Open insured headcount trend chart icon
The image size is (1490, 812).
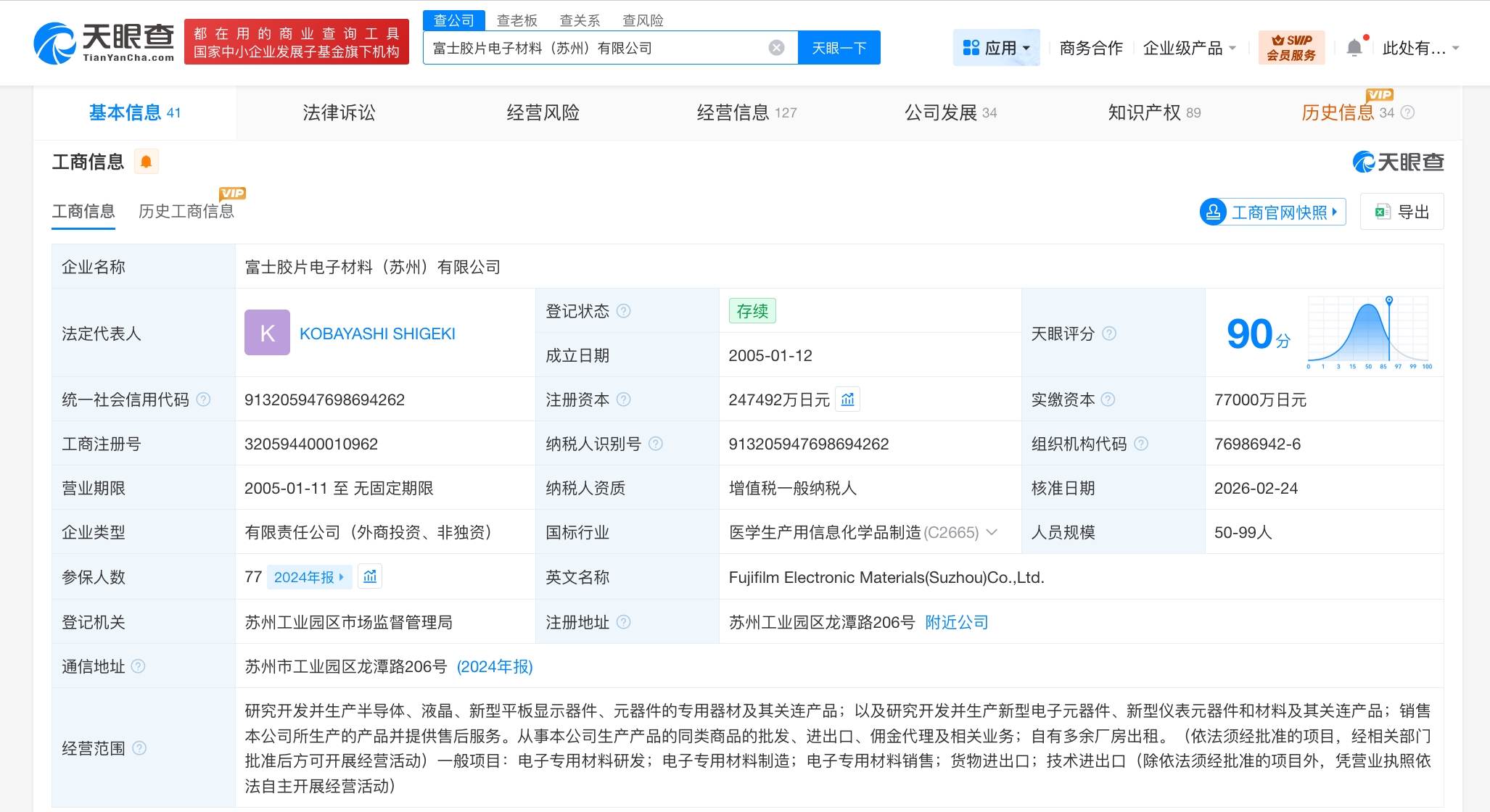click(370, 576)
